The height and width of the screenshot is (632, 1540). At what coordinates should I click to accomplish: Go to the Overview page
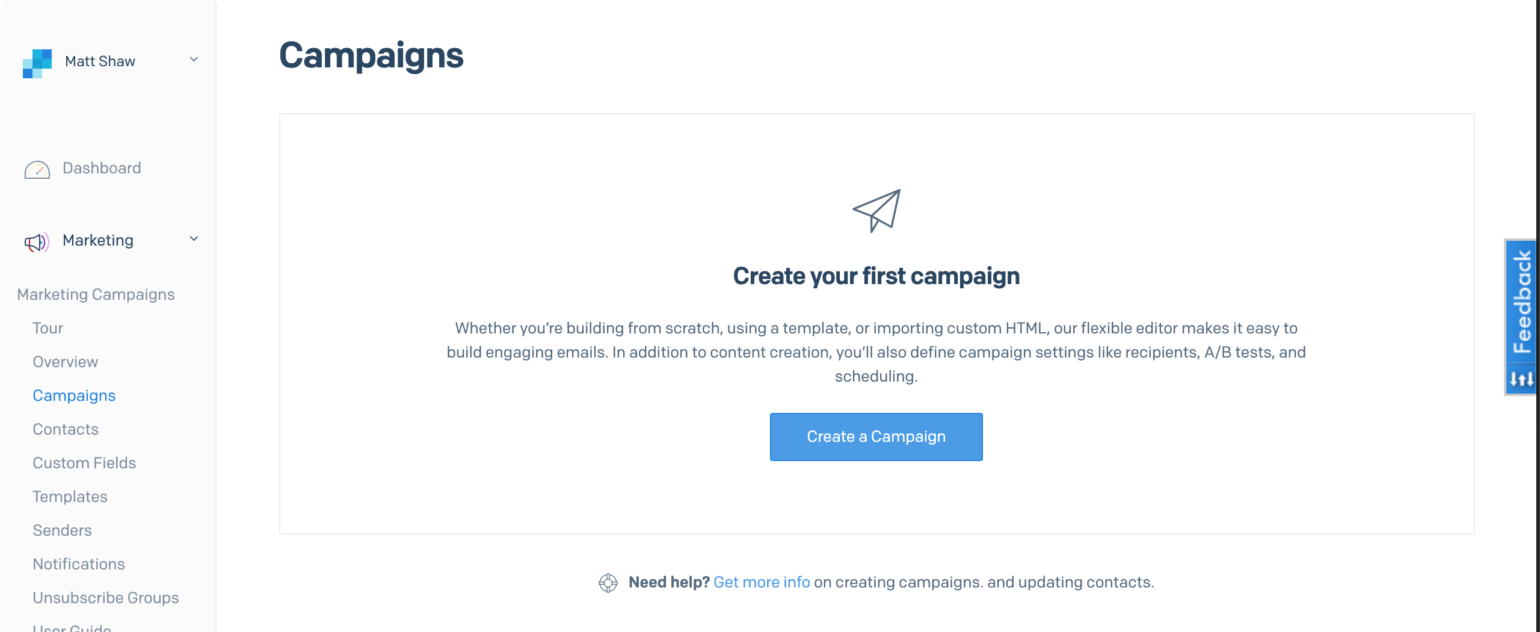pyautogui.click(x=65, y=362)
